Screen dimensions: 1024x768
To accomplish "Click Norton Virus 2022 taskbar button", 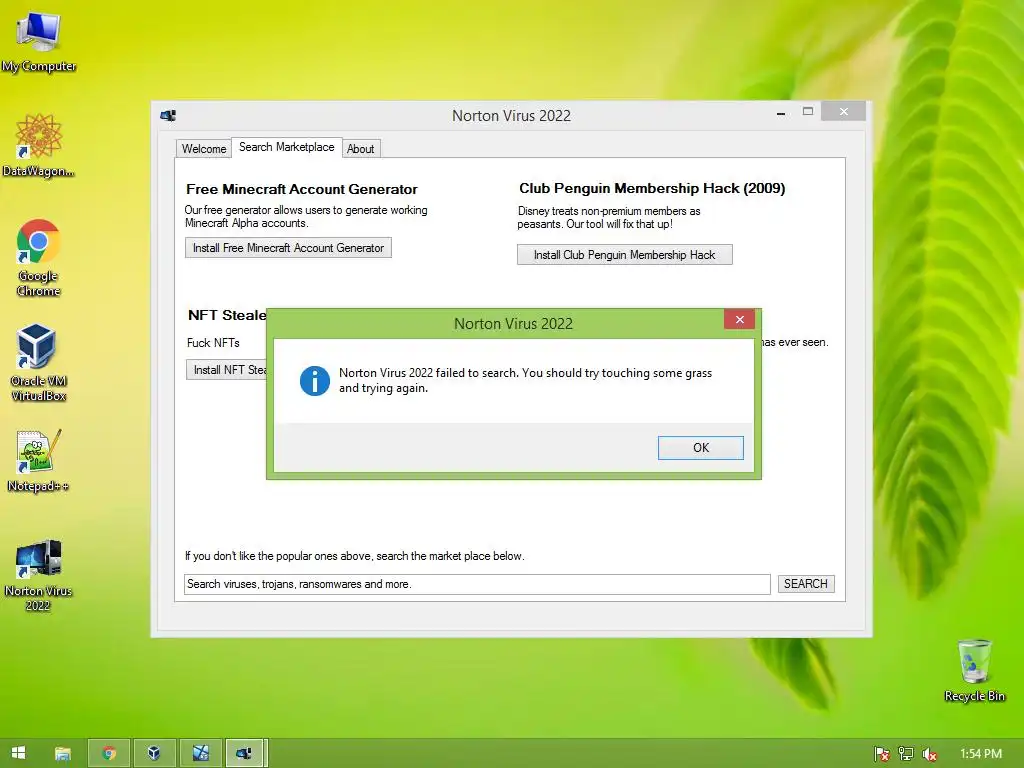I will [x=245, y=753].
